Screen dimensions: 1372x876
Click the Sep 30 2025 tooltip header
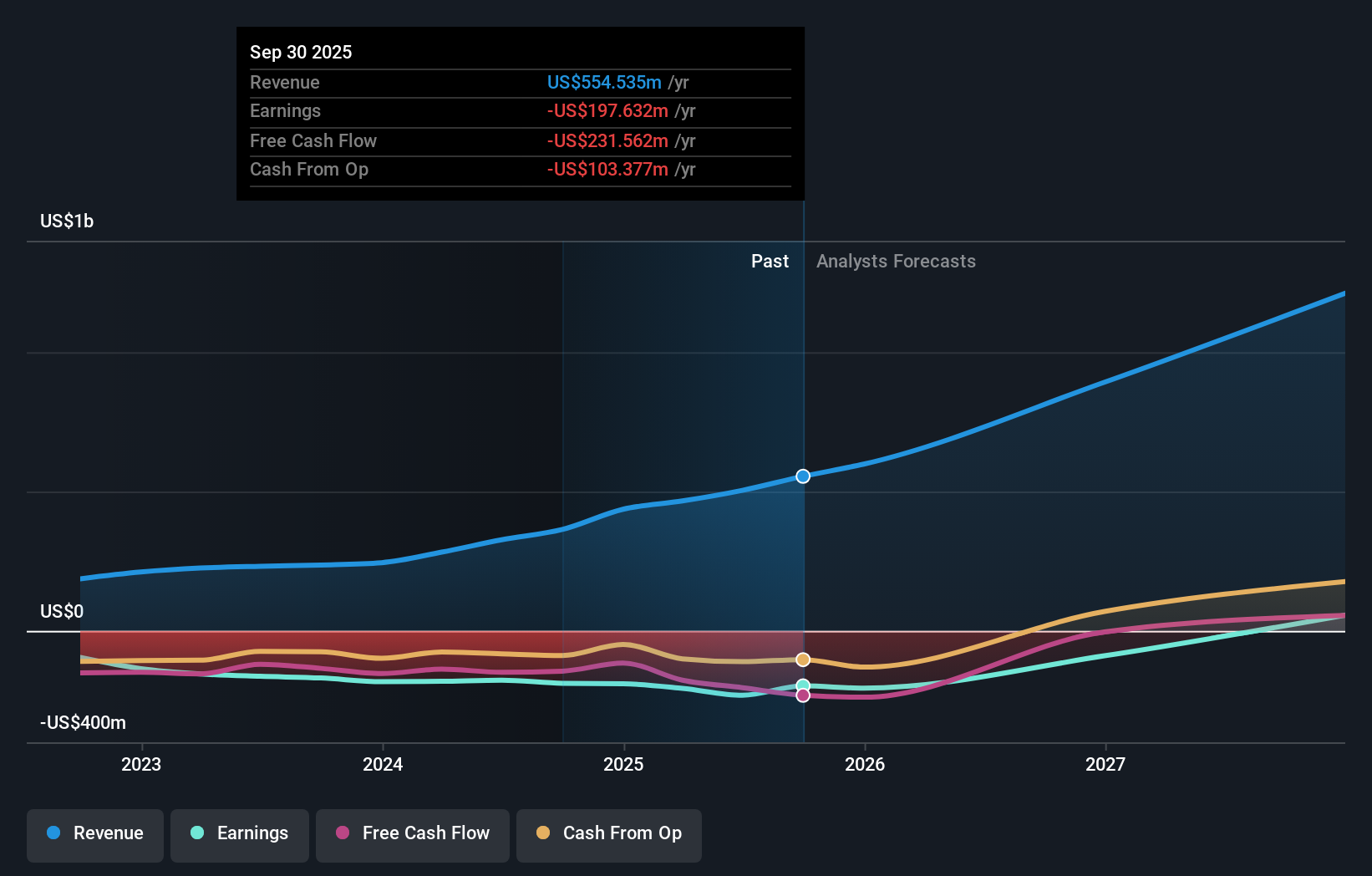point(301,51)
